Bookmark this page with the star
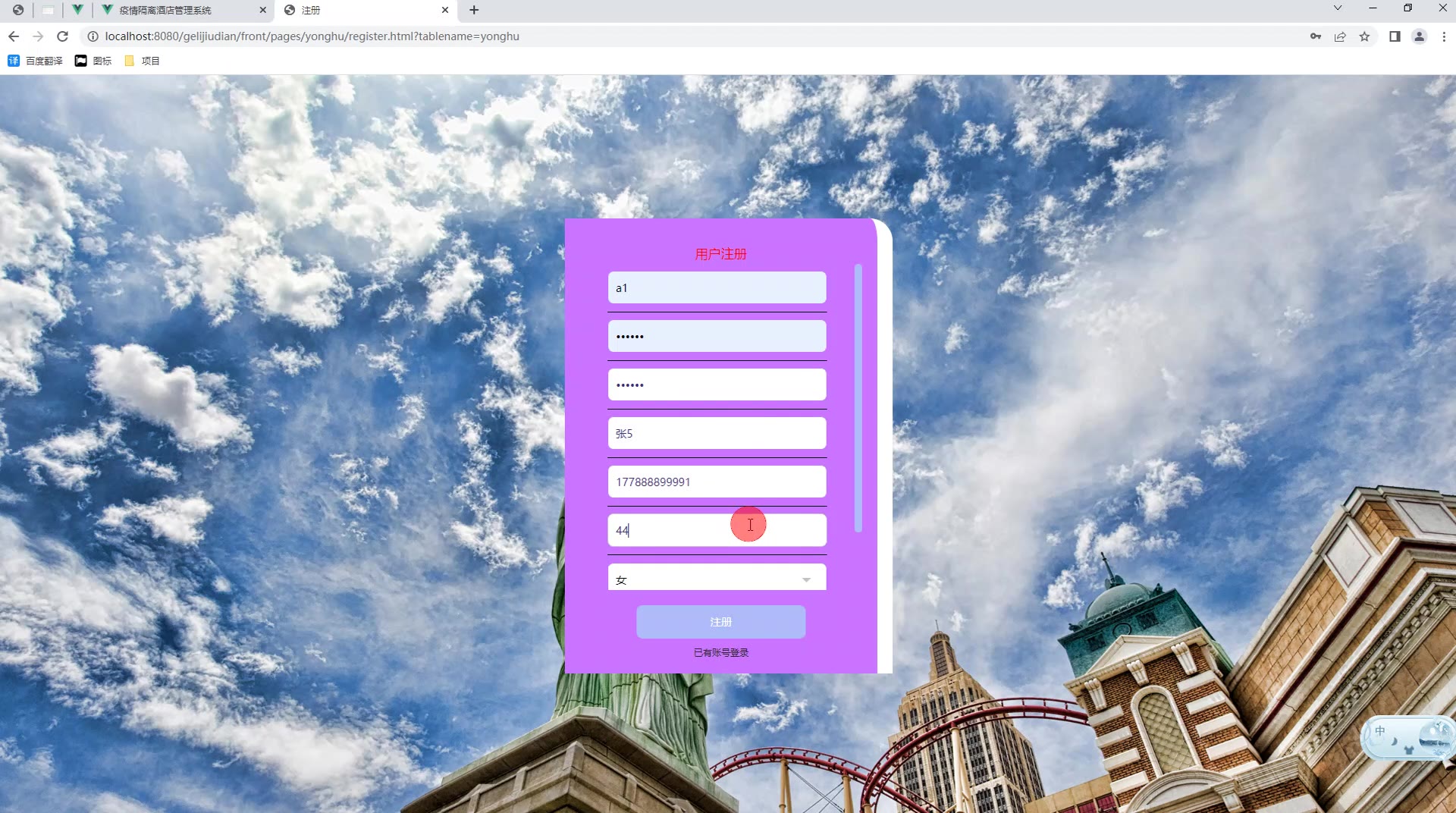This screenshot has height=813, width=1456. click(1364, 36)
